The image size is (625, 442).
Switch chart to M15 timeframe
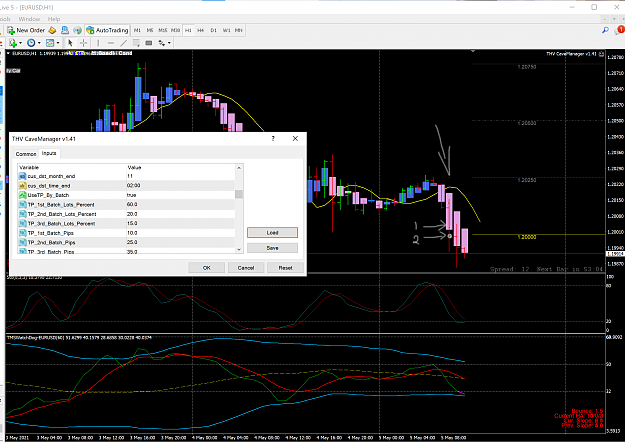click(163, 30)
